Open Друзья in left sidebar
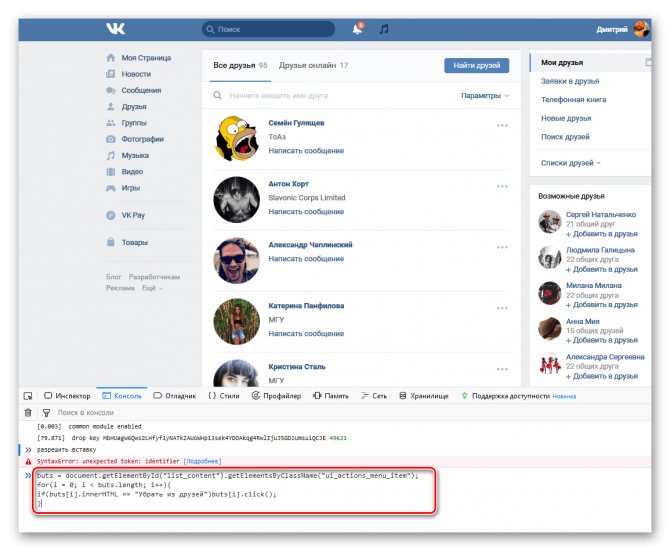The height and width of the screenshot is (551, 670). pyautogui.click(x=134, y=106)
